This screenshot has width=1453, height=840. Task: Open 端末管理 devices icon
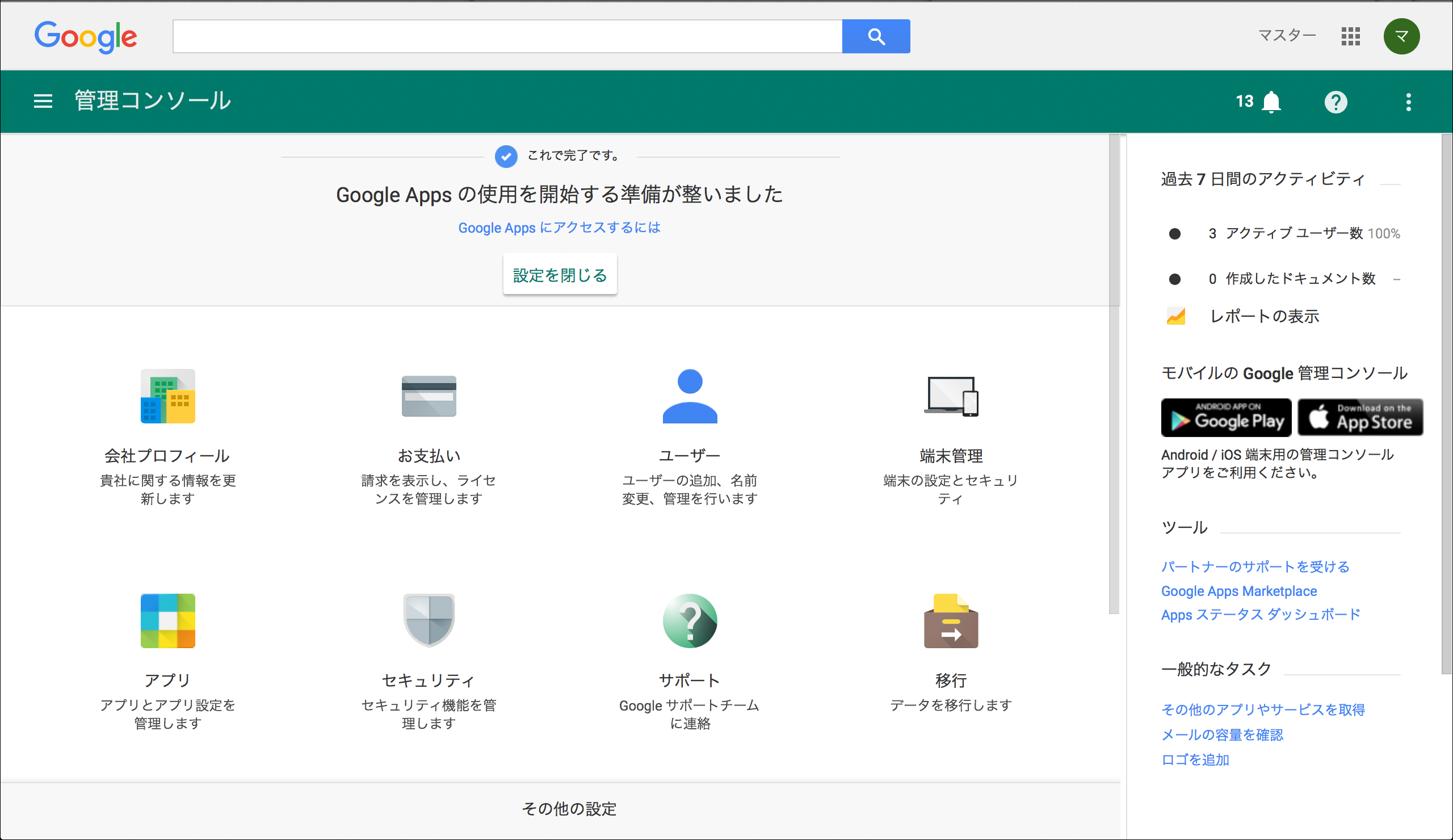pyautogui.click(x=951, y=396)
